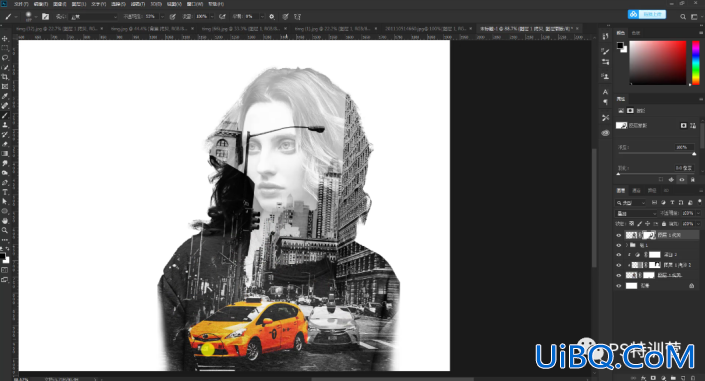Lock transparent pixels in Layers panel

(631, 224)
